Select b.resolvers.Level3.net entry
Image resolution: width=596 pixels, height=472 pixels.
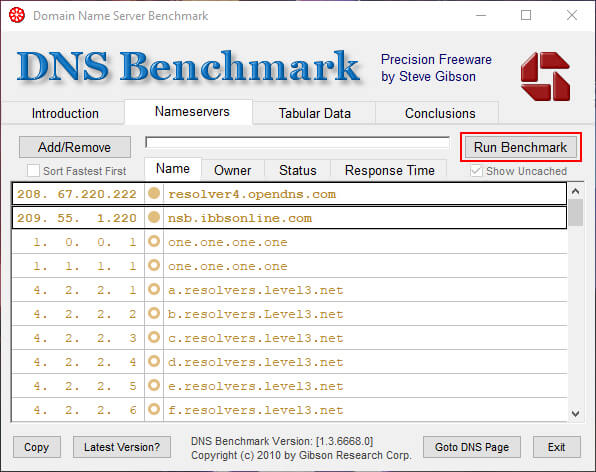click(256, 314)
